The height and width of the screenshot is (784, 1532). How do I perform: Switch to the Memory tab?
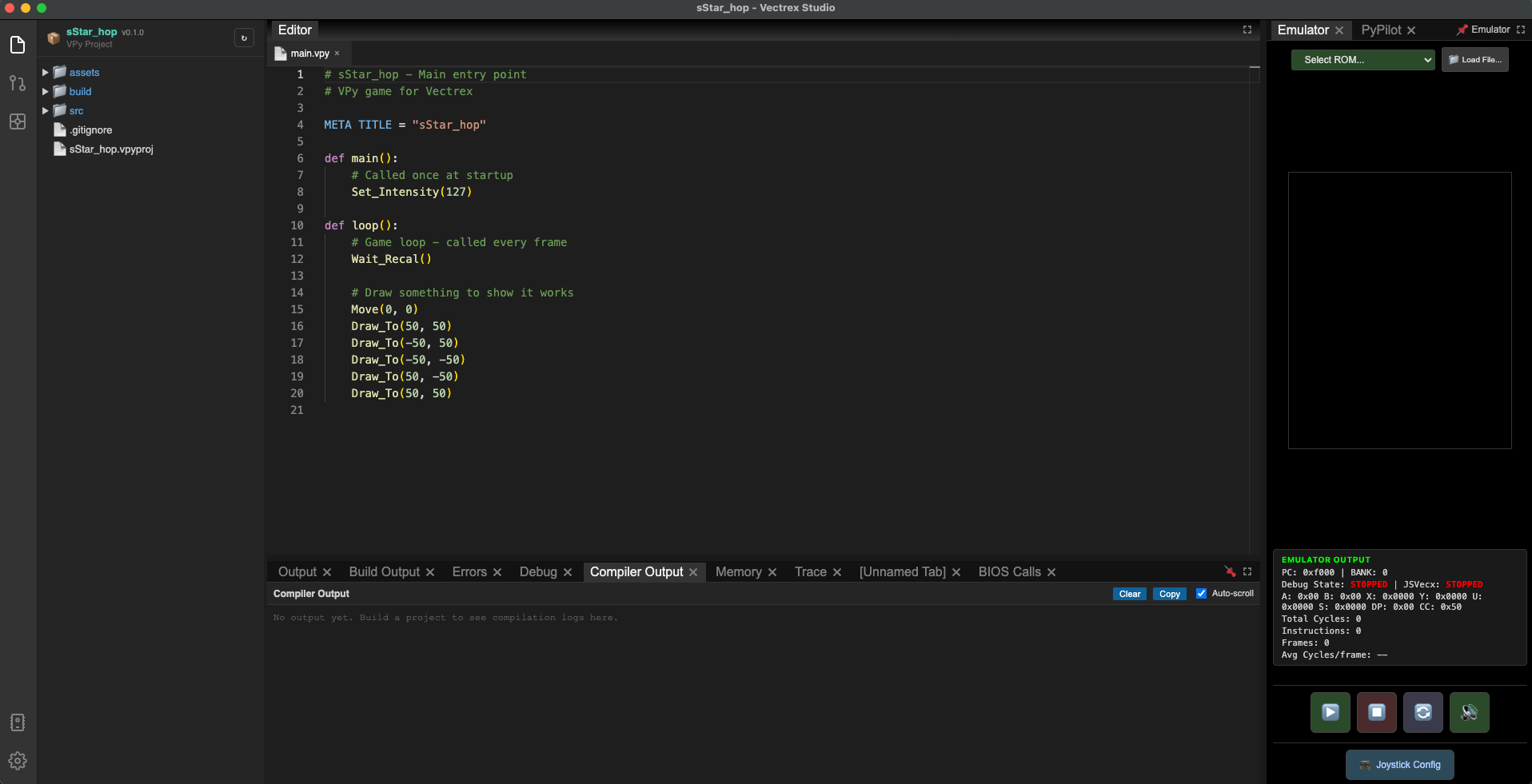click(x=738, y=571)
